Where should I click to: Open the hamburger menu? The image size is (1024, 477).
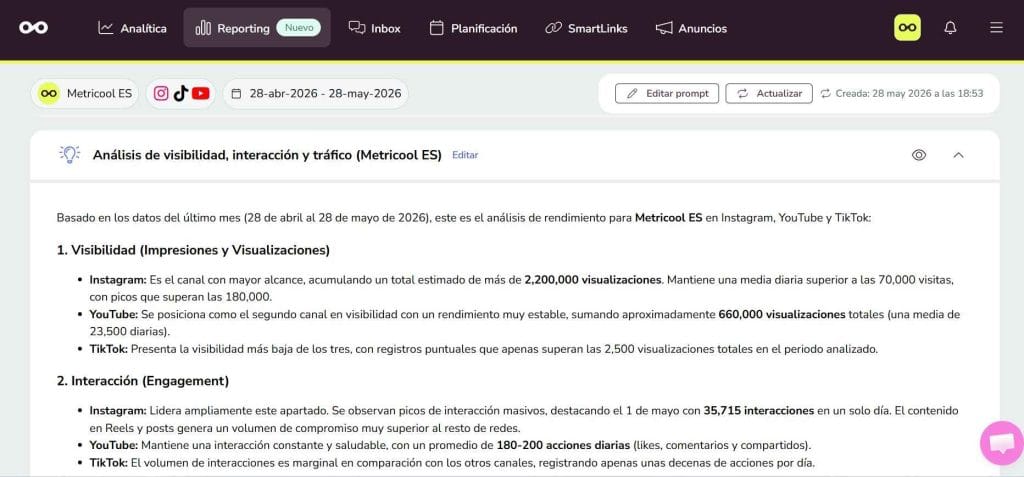coord(996,27)
